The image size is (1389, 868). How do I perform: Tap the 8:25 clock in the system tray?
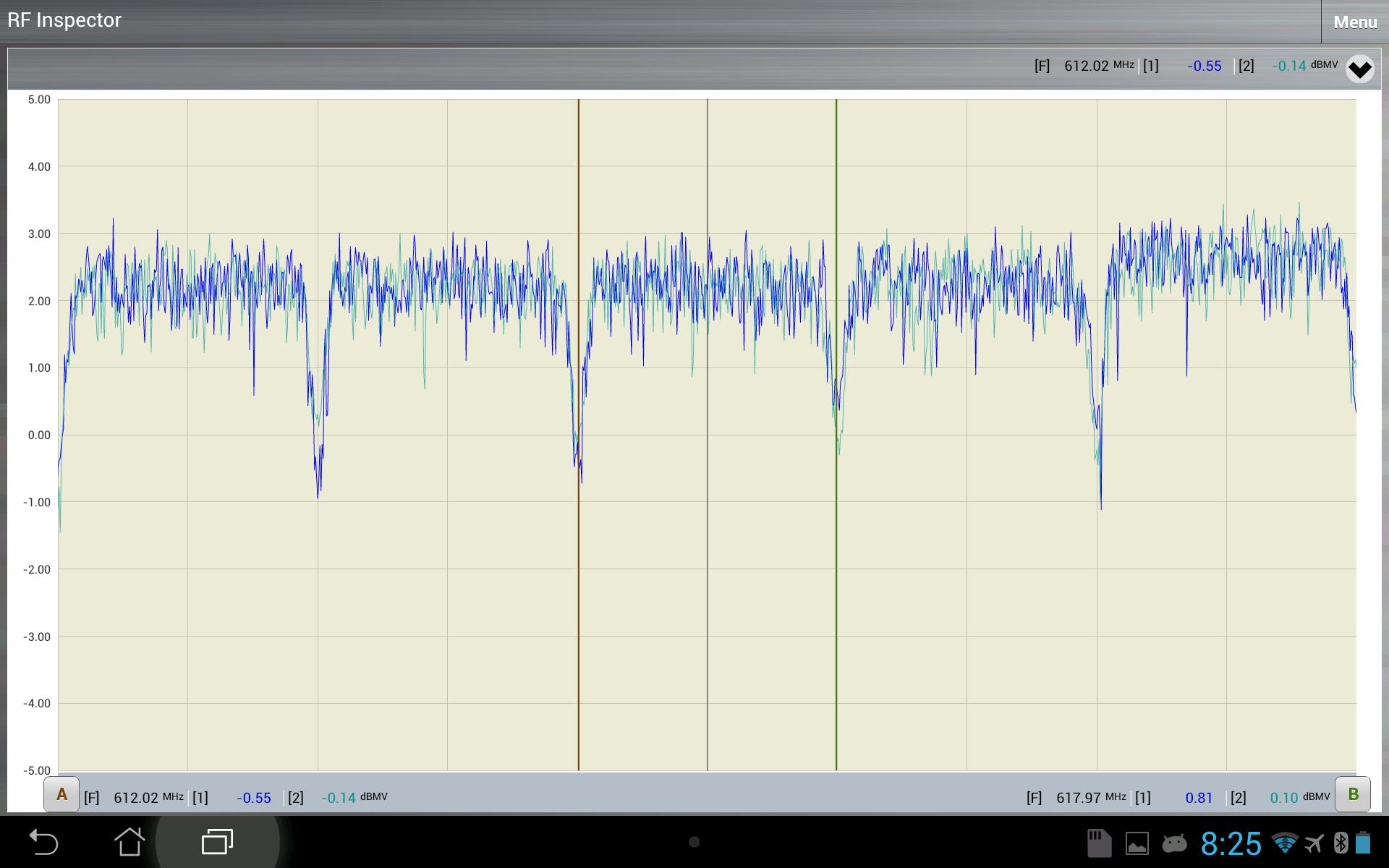(x=1231, y=843)
